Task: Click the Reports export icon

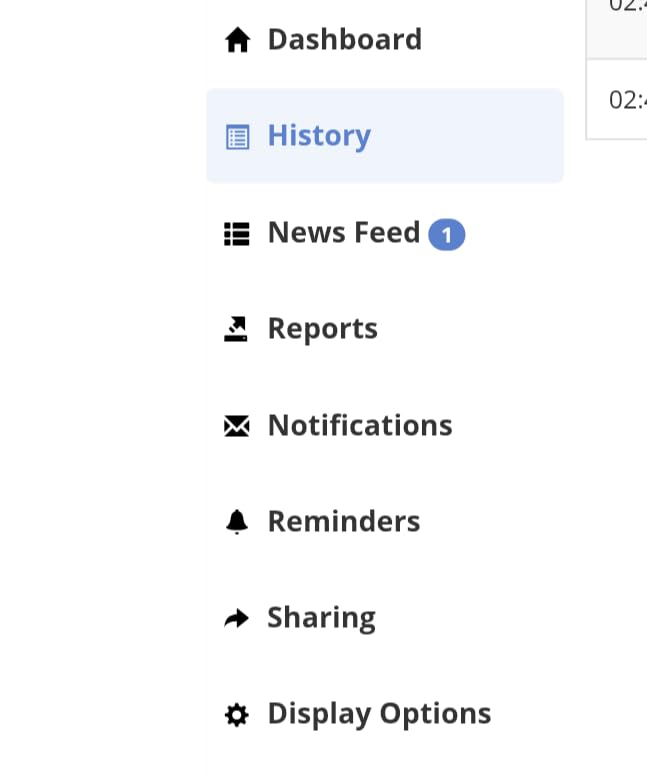Action: coord(236,329)
